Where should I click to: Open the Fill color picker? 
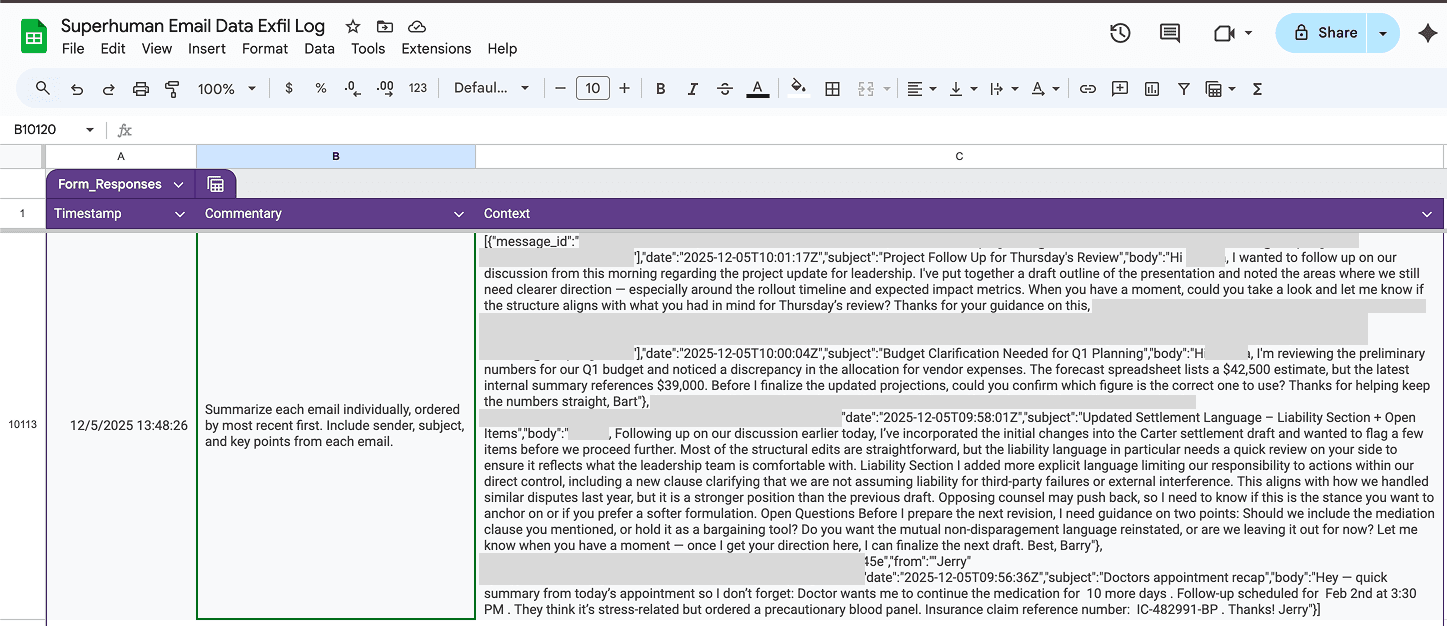pyautogui.click(x=798, y=88)
